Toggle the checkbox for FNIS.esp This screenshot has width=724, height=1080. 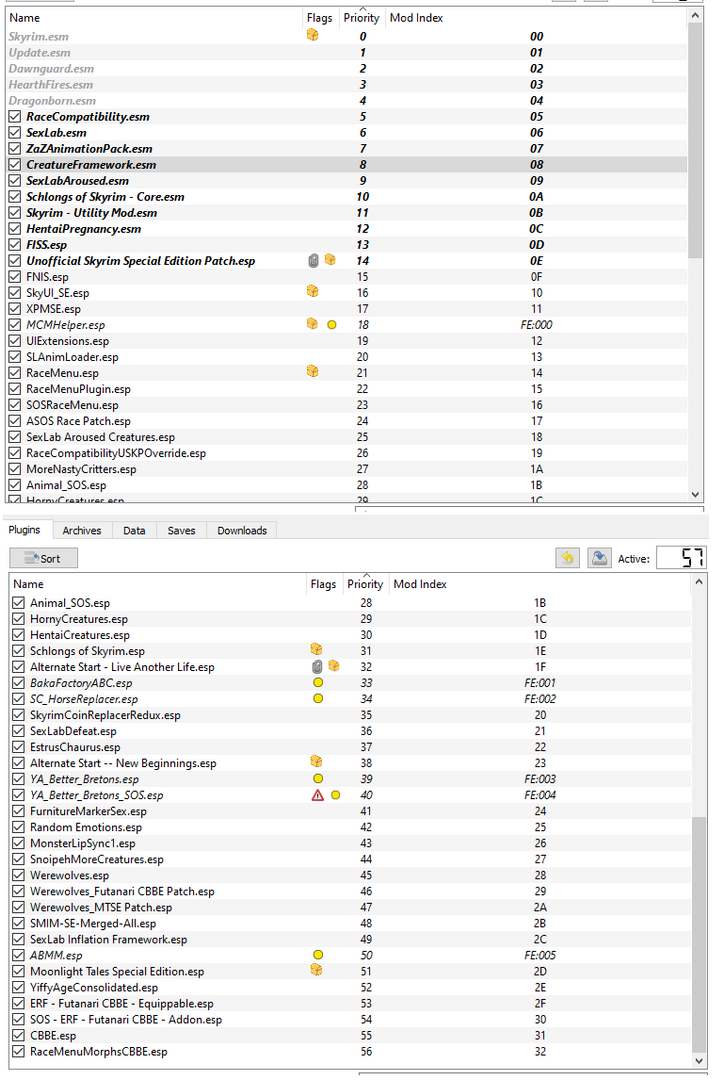(x=15, y=276)
